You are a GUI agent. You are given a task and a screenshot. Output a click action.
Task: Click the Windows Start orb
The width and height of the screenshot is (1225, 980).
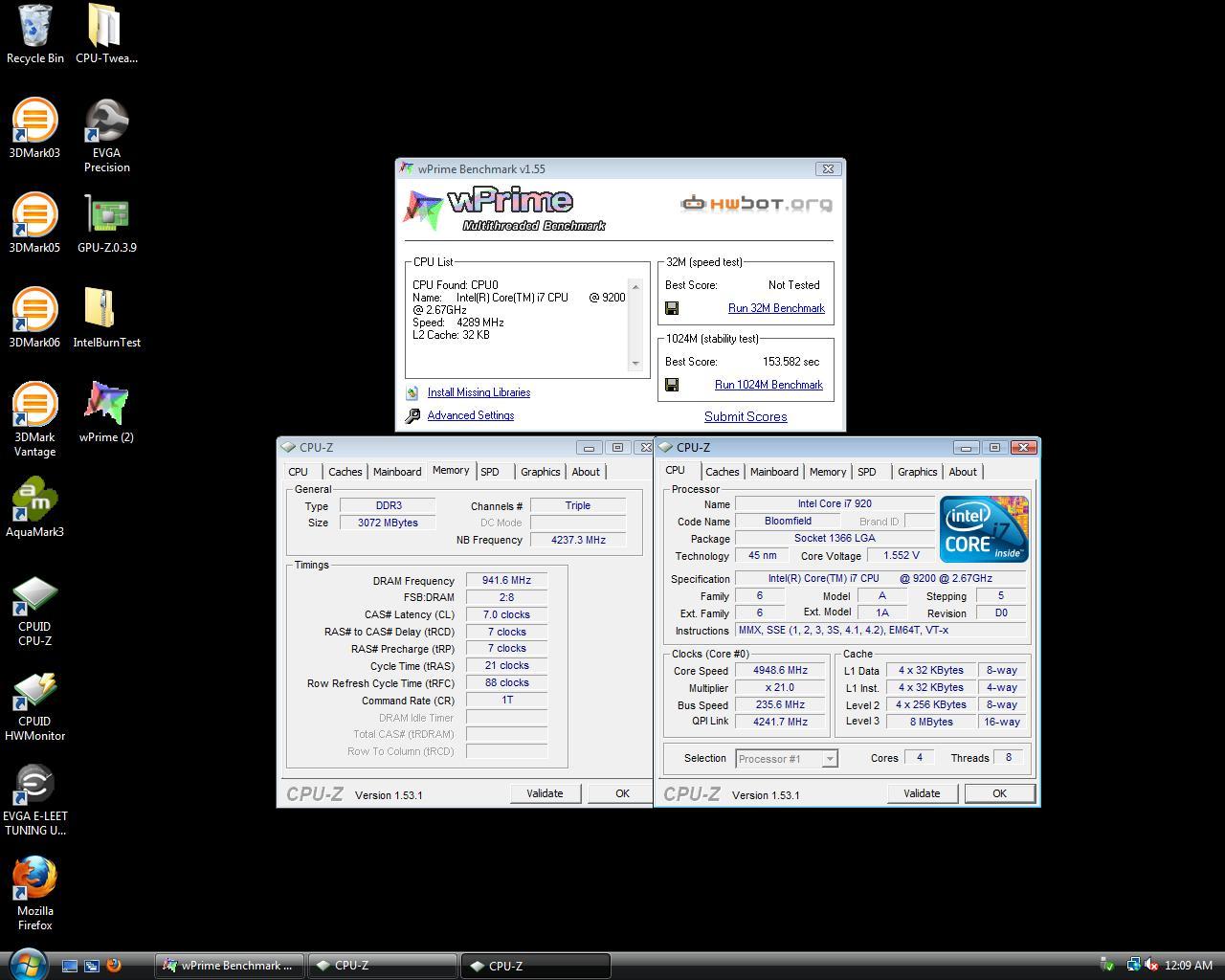click(x=27, y=965)
